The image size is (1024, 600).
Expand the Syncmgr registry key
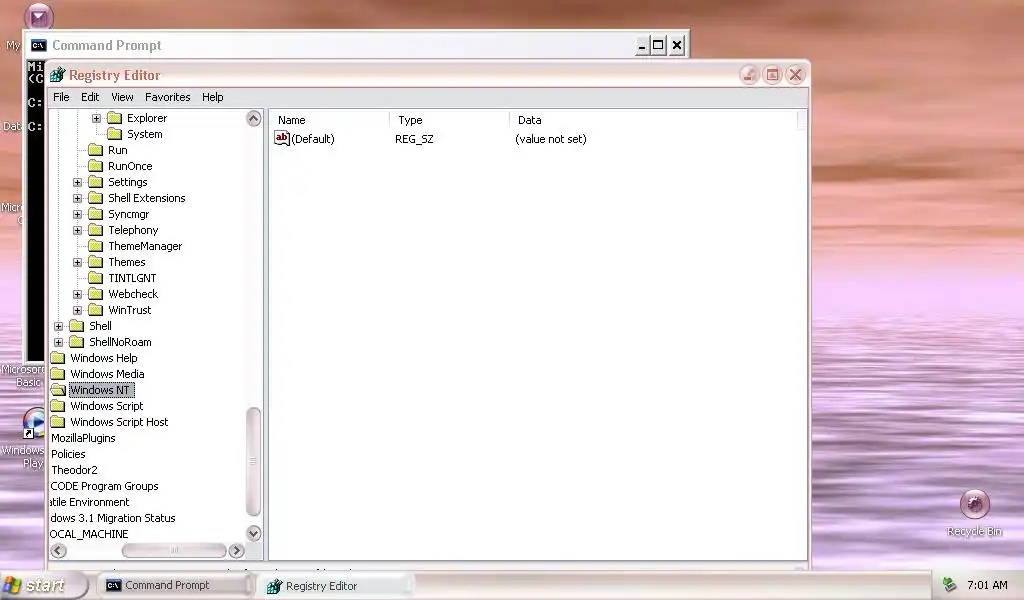tap(78, 214)
